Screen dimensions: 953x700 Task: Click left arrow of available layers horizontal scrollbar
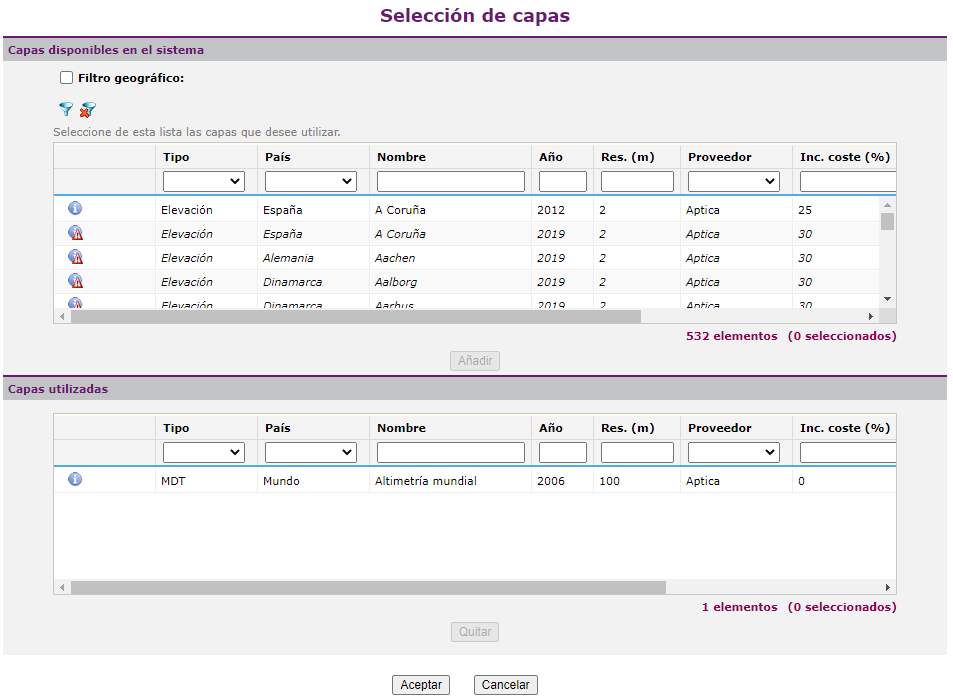(x=62, y=317)
